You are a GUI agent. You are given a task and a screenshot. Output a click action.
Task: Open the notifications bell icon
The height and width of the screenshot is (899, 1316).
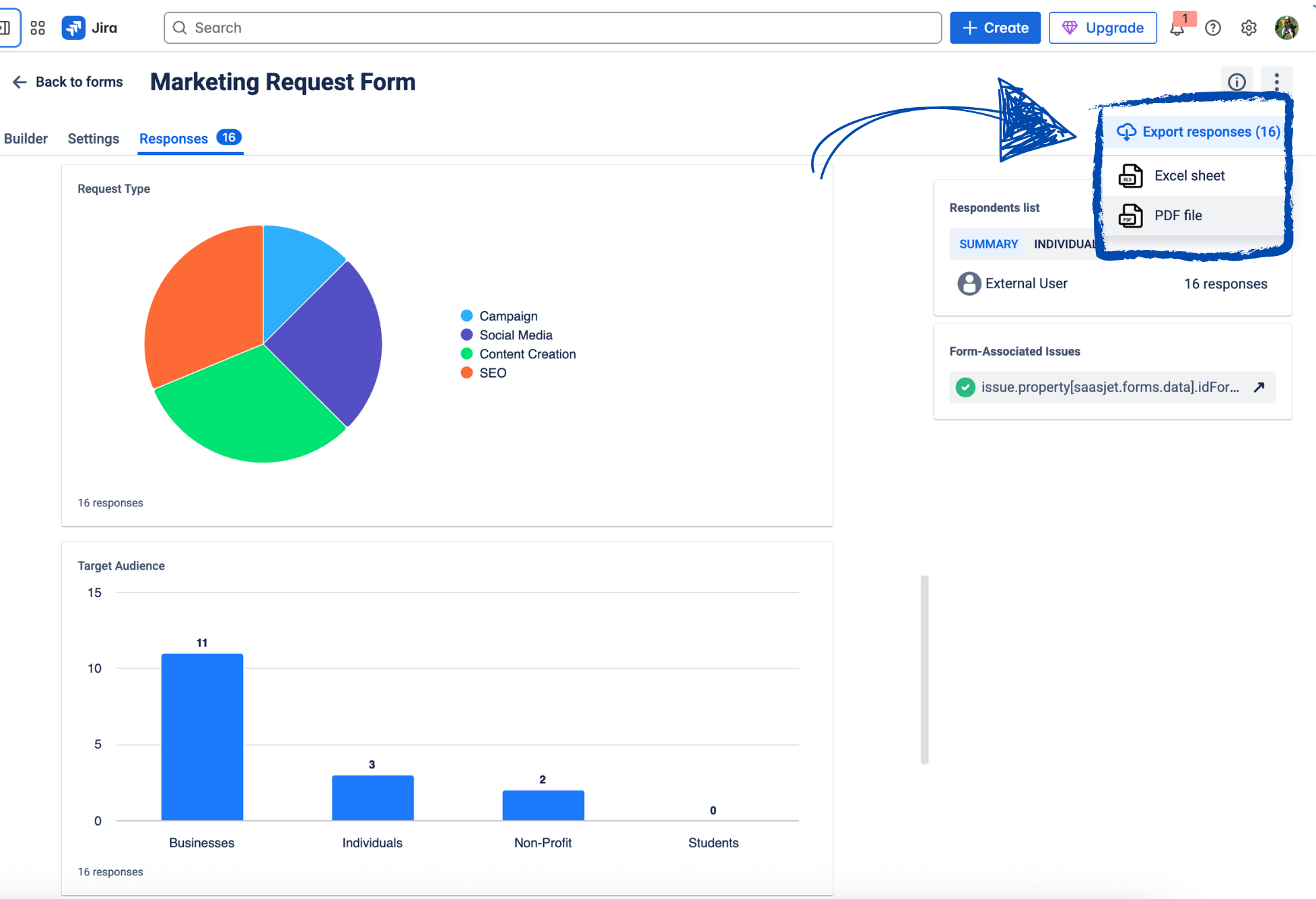1177,28
